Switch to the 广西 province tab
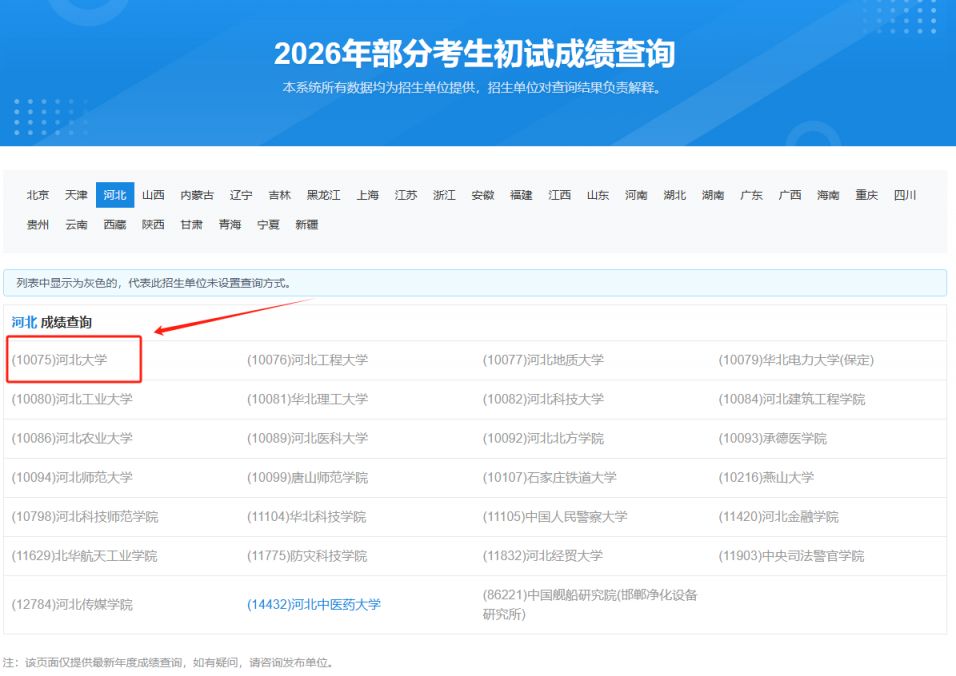This screenshot has height=676, width=956. pos(790,195)
